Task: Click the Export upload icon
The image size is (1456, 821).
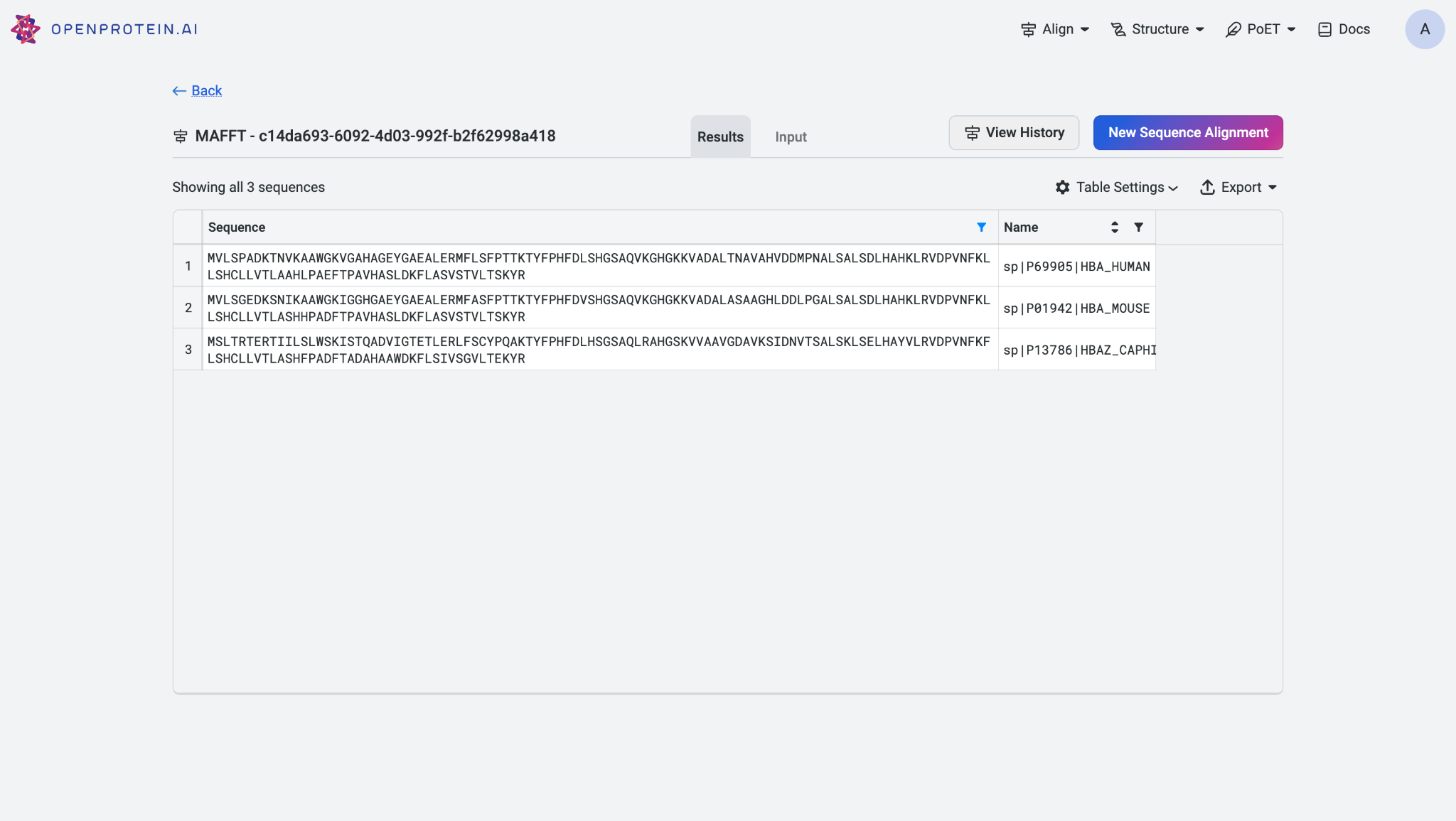Action: click(x=1207, y=187)
